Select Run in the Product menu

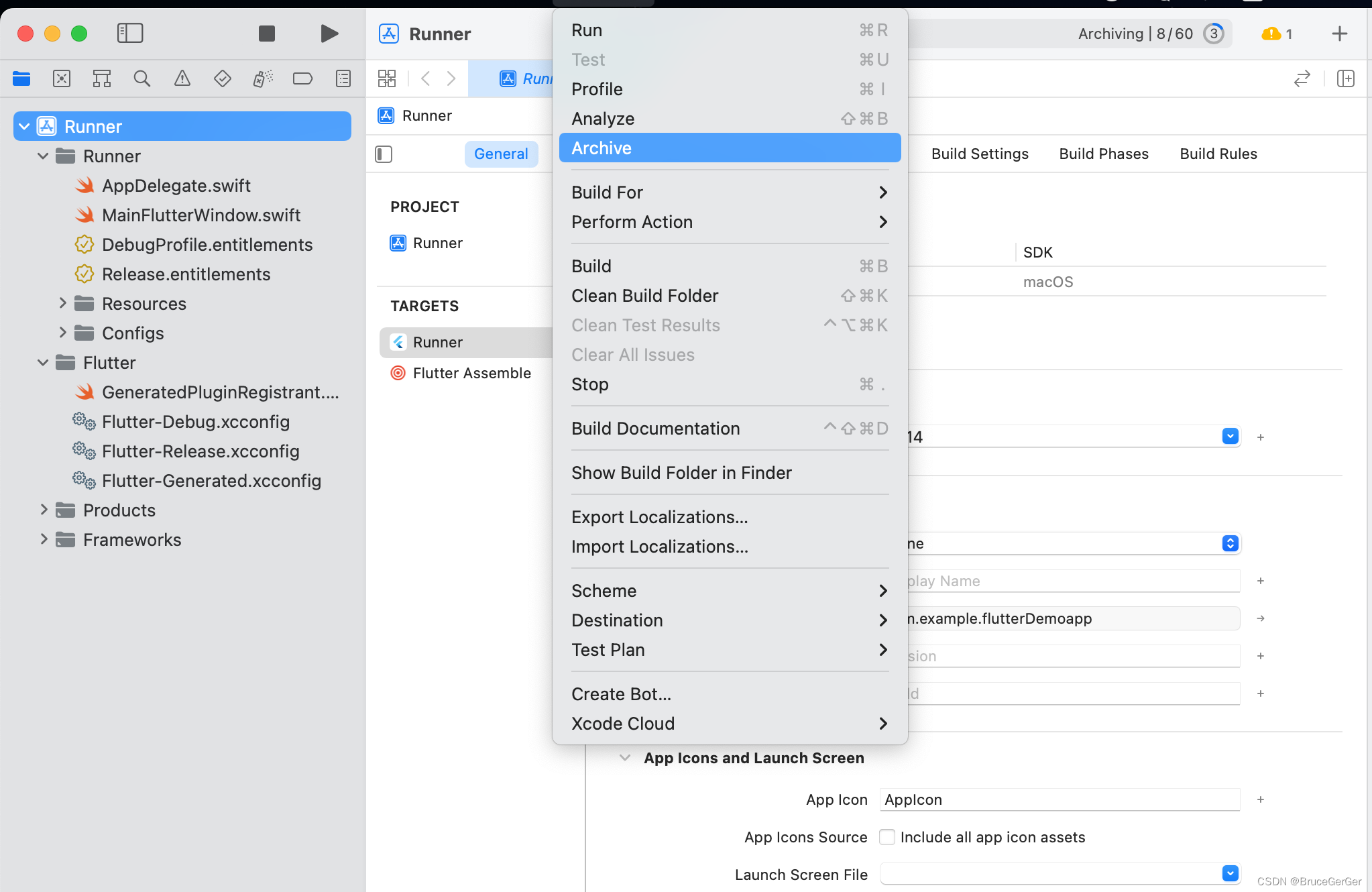tap(730, 30)
